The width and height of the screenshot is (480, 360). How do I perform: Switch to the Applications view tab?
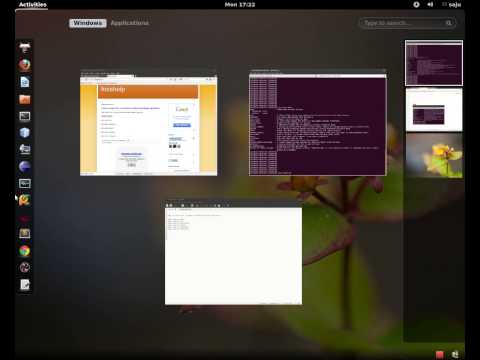tap(130, 23)
